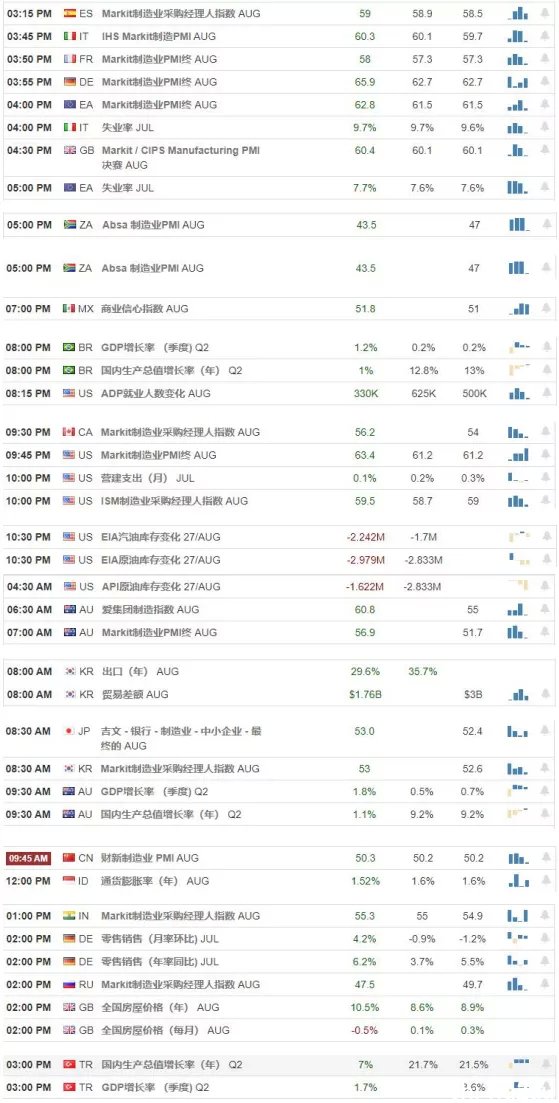Enable alert bell for FR Markit制造业PMI终
Viewport: 559px width, 1103px height.
coord(546,59)
